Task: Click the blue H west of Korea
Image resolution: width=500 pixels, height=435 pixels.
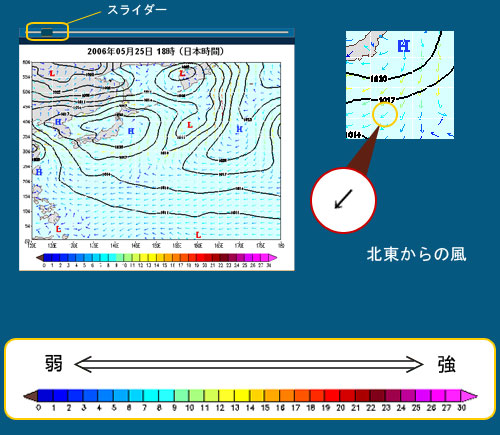Action: [x=58, y=122]
